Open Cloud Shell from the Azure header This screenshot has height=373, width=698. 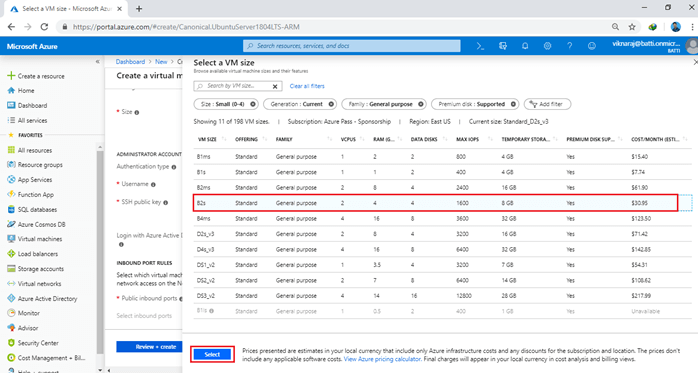(x=480, y=46)
